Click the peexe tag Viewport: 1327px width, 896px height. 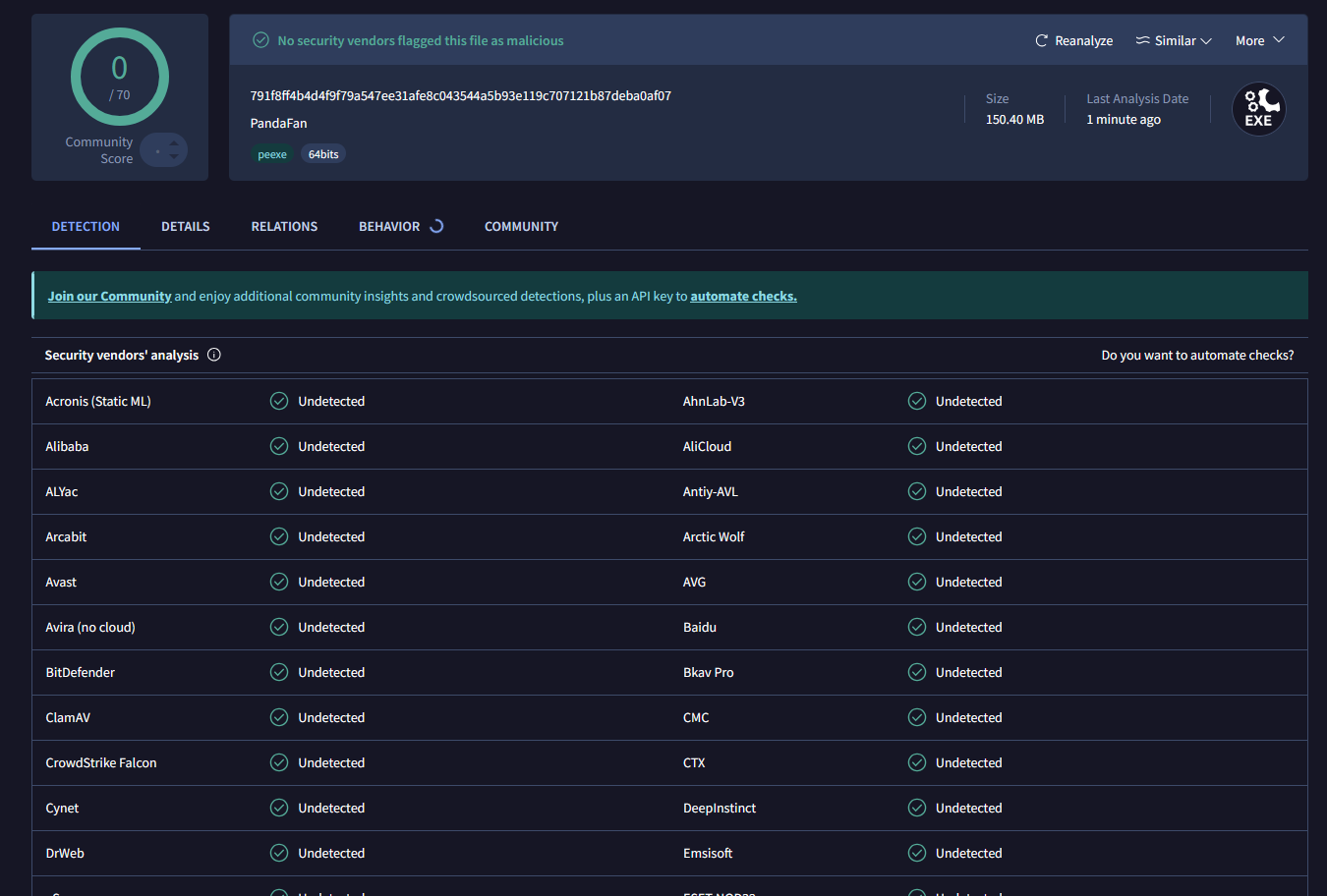[x=272, y=154]
